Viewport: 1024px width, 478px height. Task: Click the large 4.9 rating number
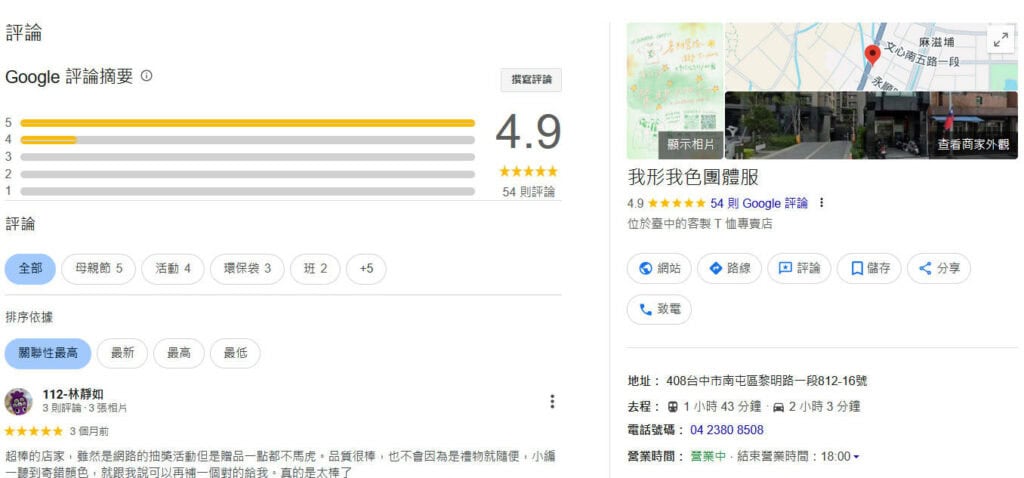coord(528,133)
